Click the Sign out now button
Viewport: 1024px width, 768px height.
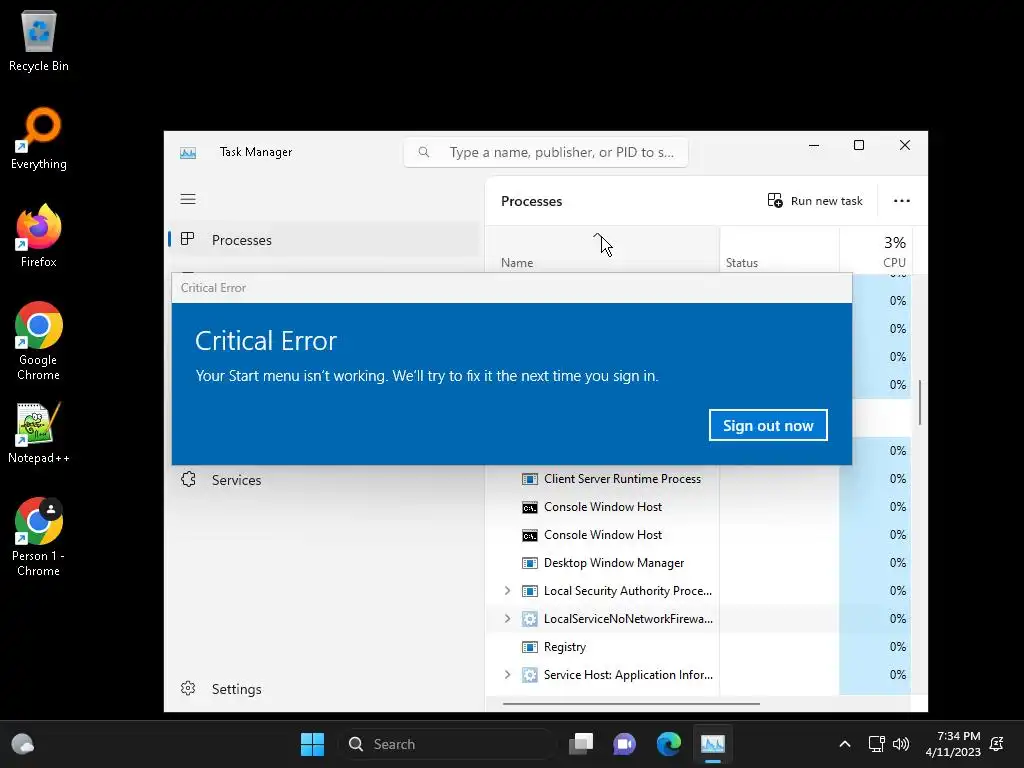[768, 425]
